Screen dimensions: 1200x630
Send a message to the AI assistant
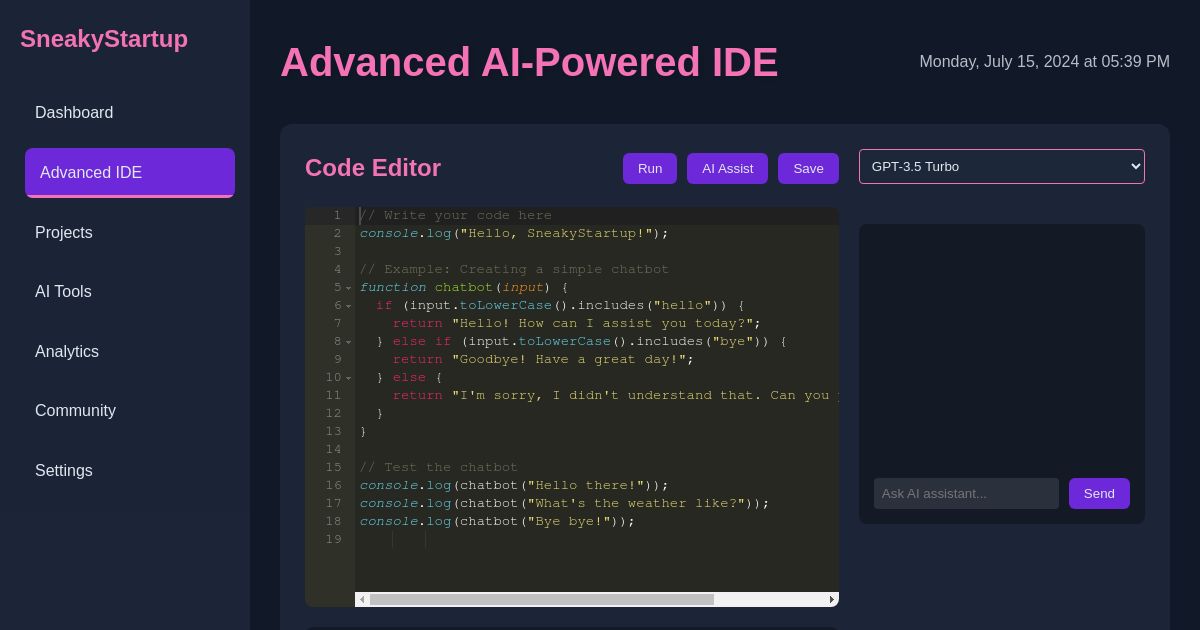tap(1099, 493)
